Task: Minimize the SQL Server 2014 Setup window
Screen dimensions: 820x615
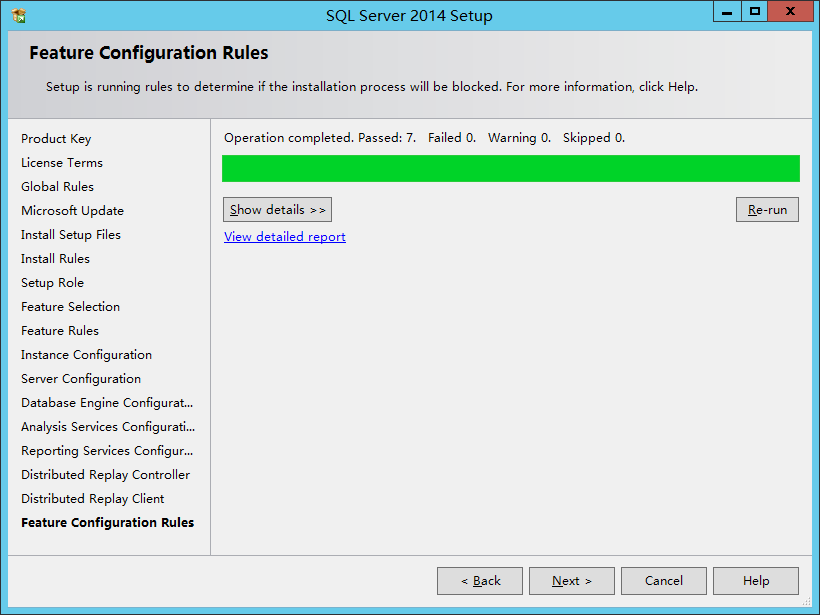Action: (x=727, y=12)
